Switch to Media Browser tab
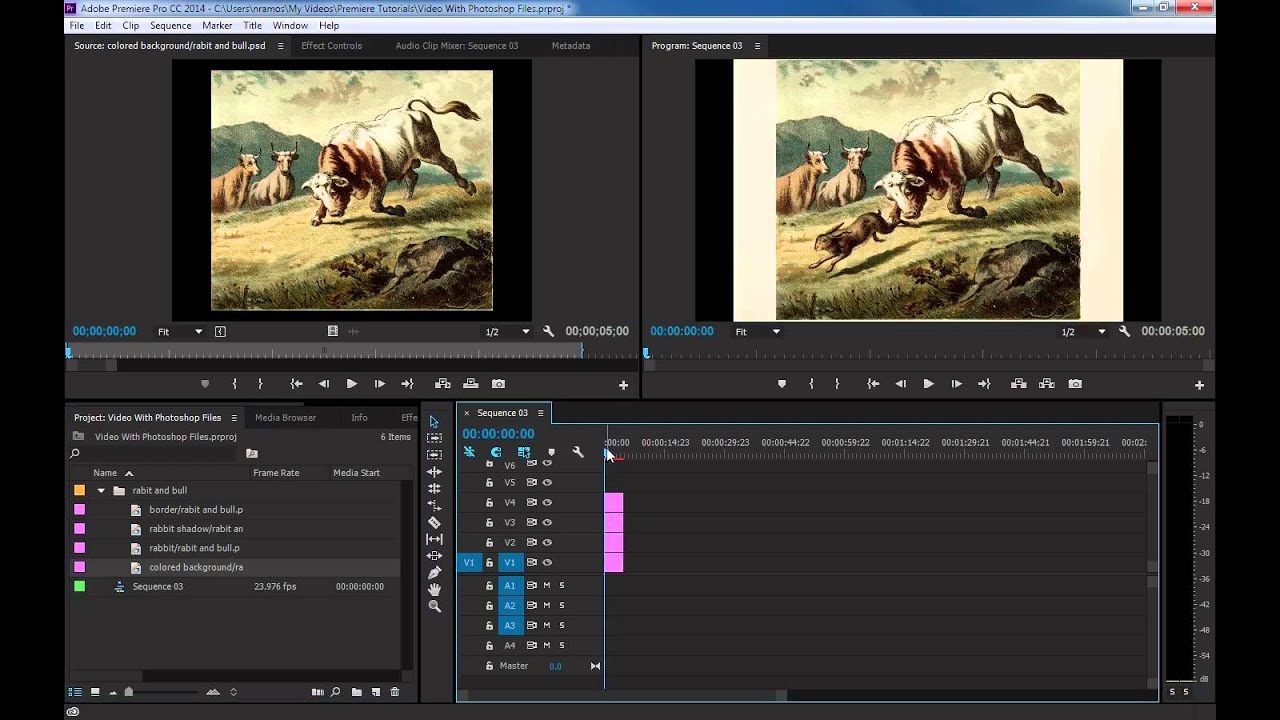Viewport: 1280px width, 720px height. [x=285, y=418]
